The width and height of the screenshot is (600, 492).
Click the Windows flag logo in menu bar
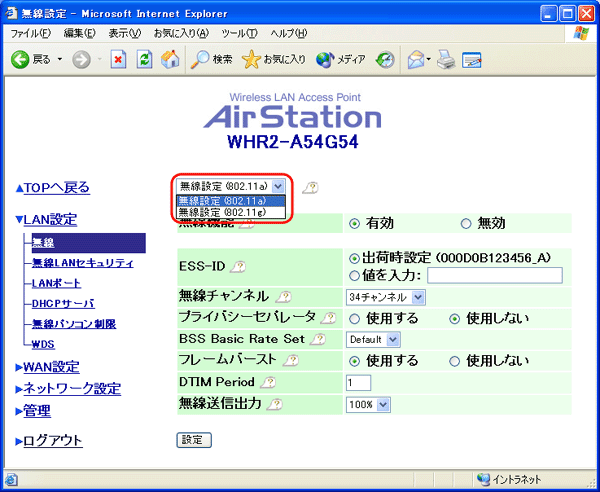[x=581, y=33]
